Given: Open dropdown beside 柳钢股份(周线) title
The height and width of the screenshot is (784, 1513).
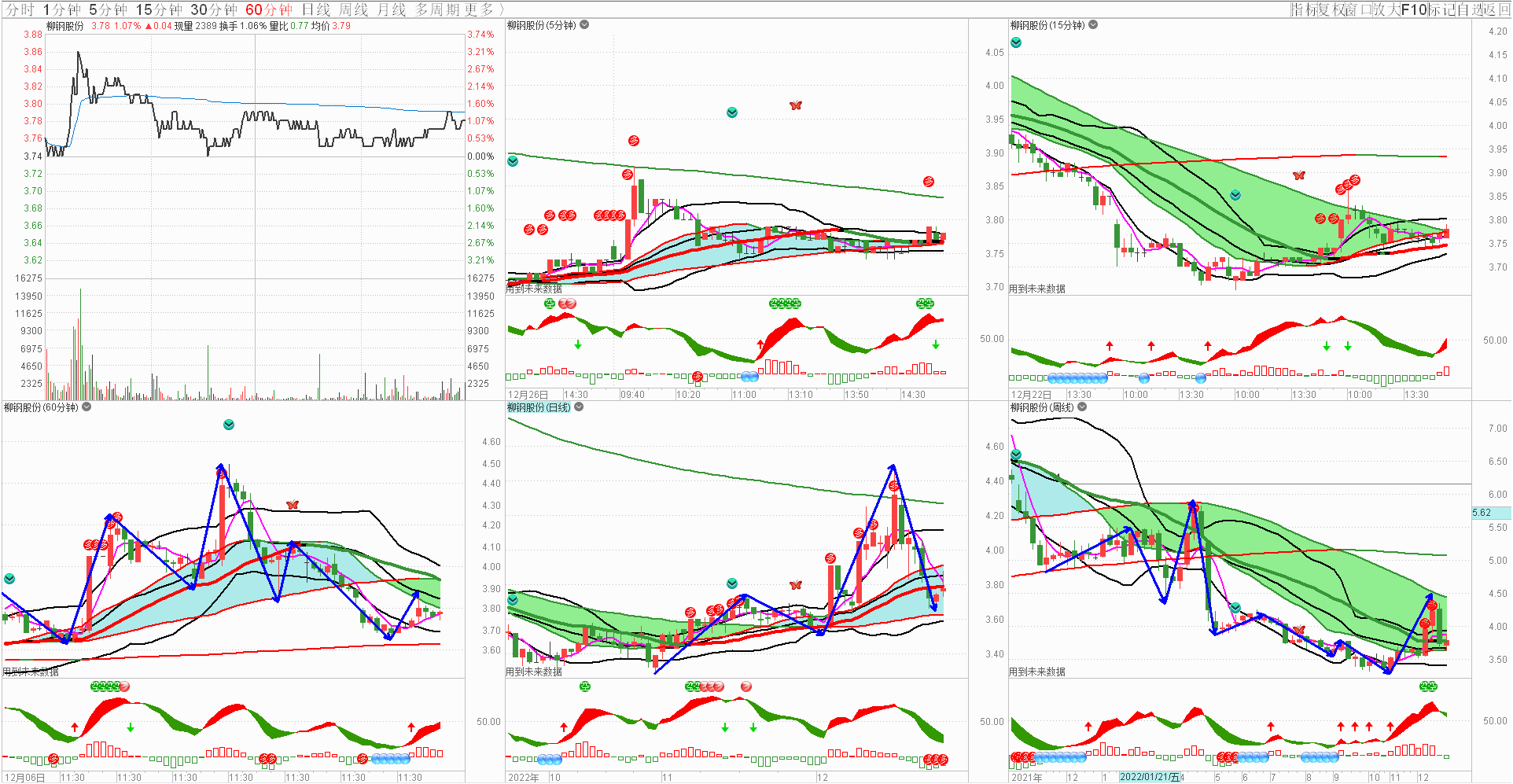Looking at the screenshot, I should pos(1082,407).
